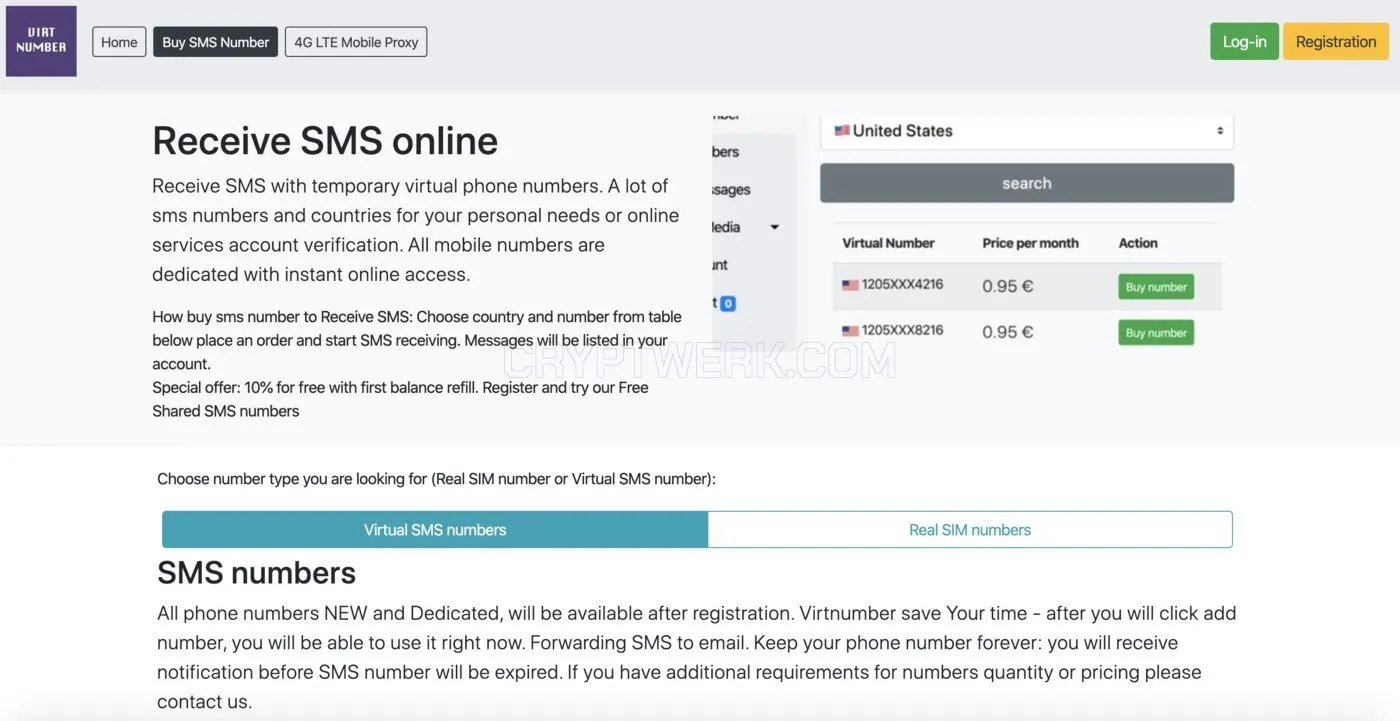The height and width of the screenshot is (721, 1400).
Task: Click the blue 0 badge in sidebar
Action: coord(728,303)
